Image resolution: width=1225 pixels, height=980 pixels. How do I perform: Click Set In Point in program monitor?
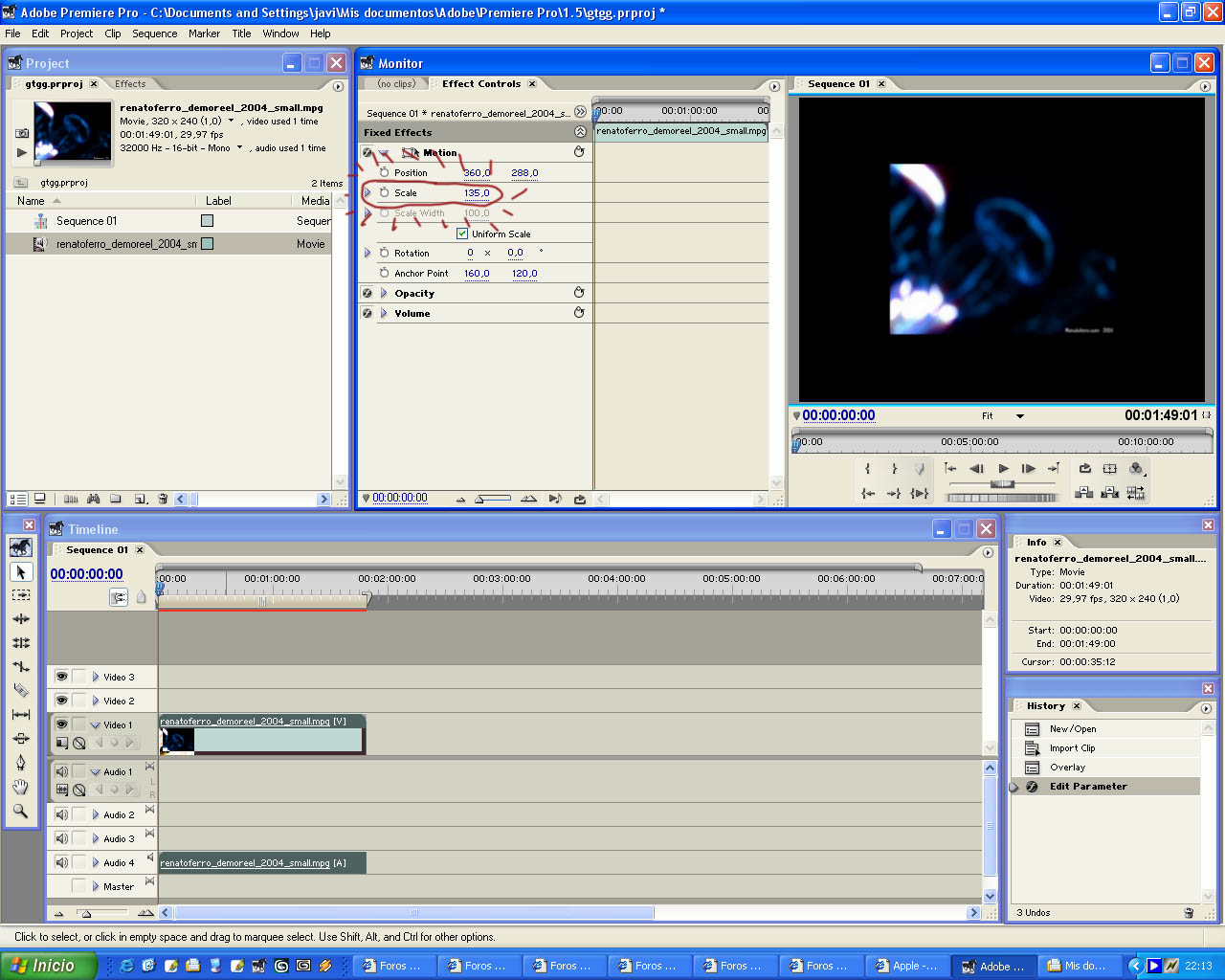(867, 469)
